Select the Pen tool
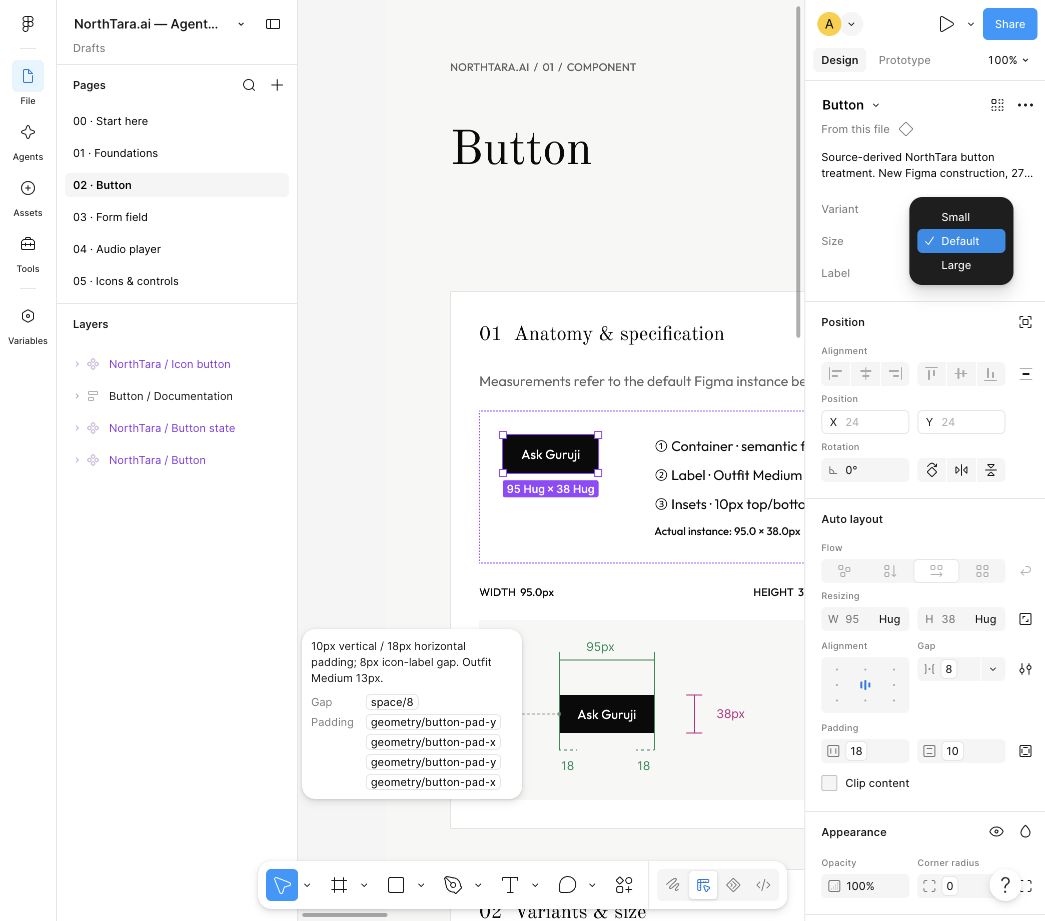1045x921 pixels. click(453, 885)
